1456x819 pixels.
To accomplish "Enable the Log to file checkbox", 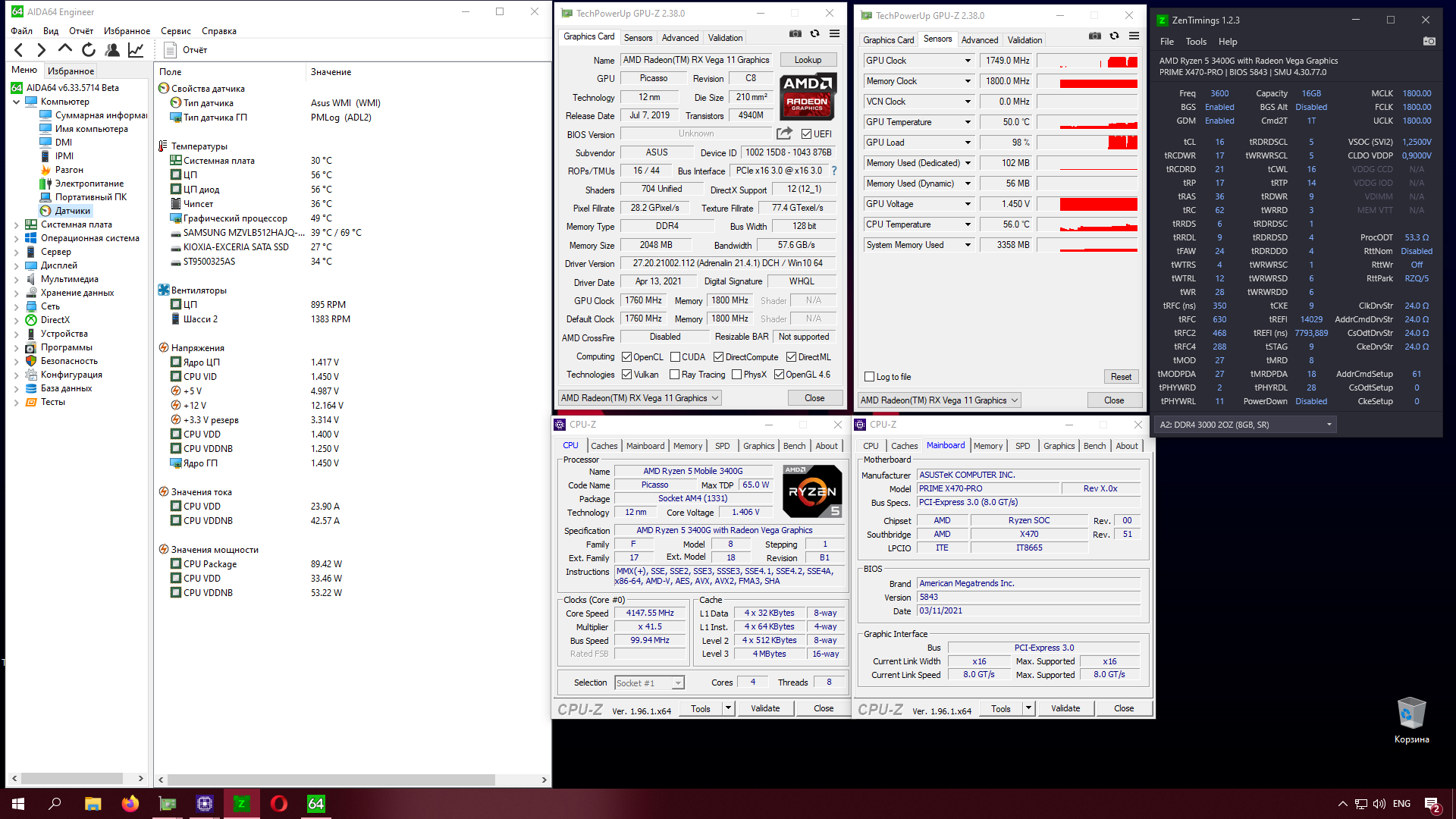I will [x=870, y=377].
